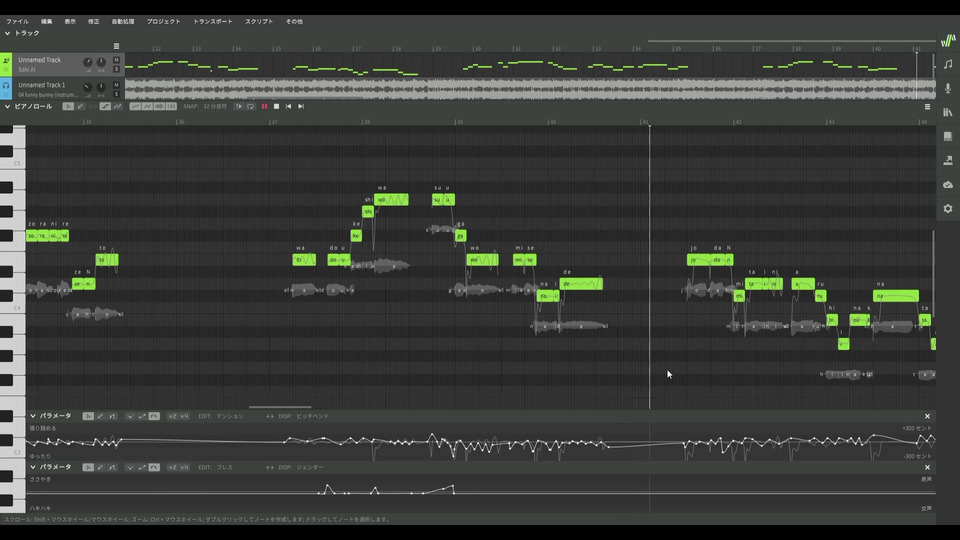Jump to start with the rewind button
The height and width of the screenshot is (540, 960).
point(288,107)
